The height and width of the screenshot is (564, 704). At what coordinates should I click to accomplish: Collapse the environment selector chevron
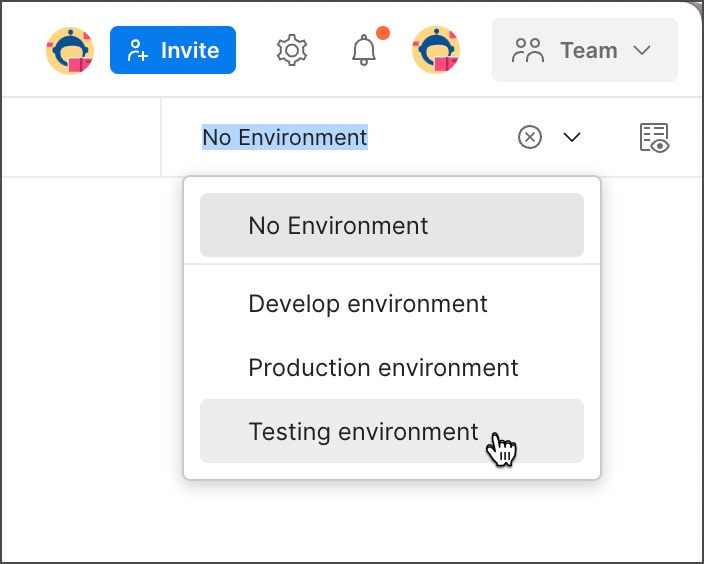coord(572,137)
